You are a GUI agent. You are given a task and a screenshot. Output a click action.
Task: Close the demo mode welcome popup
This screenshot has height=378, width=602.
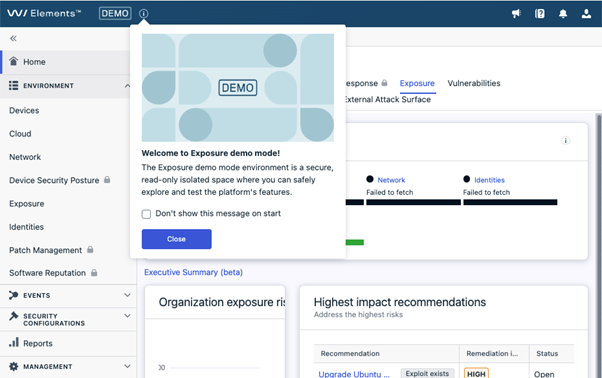[x=177, y=239]
